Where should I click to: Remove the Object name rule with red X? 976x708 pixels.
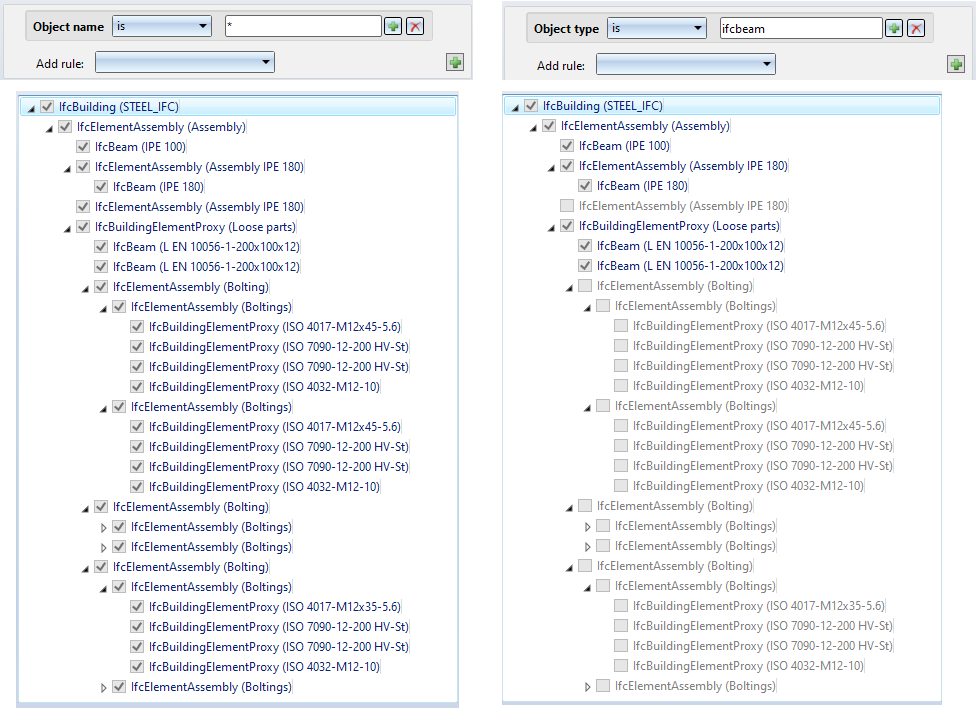click(x=415, y=27)
